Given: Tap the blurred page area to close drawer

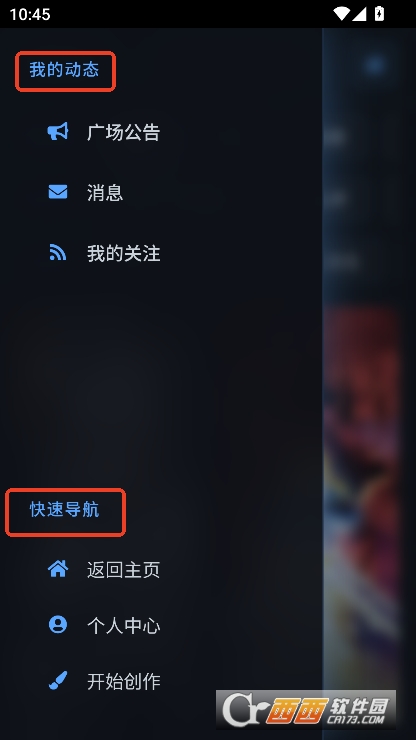Looking at the screenshot, I should coord(369,359).
